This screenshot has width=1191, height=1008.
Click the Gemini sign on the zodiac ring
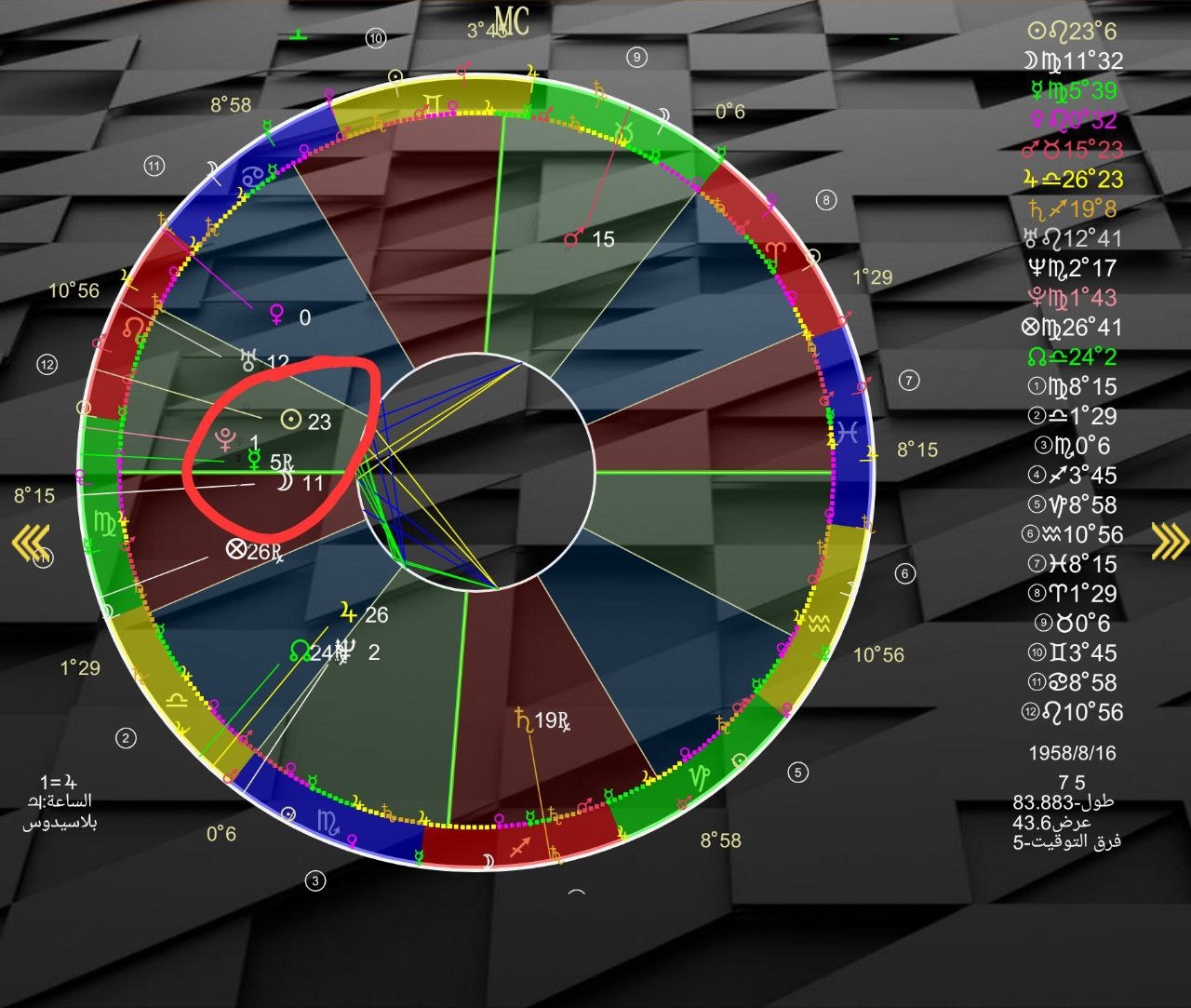pyautogui.click(x=434, y=101)
